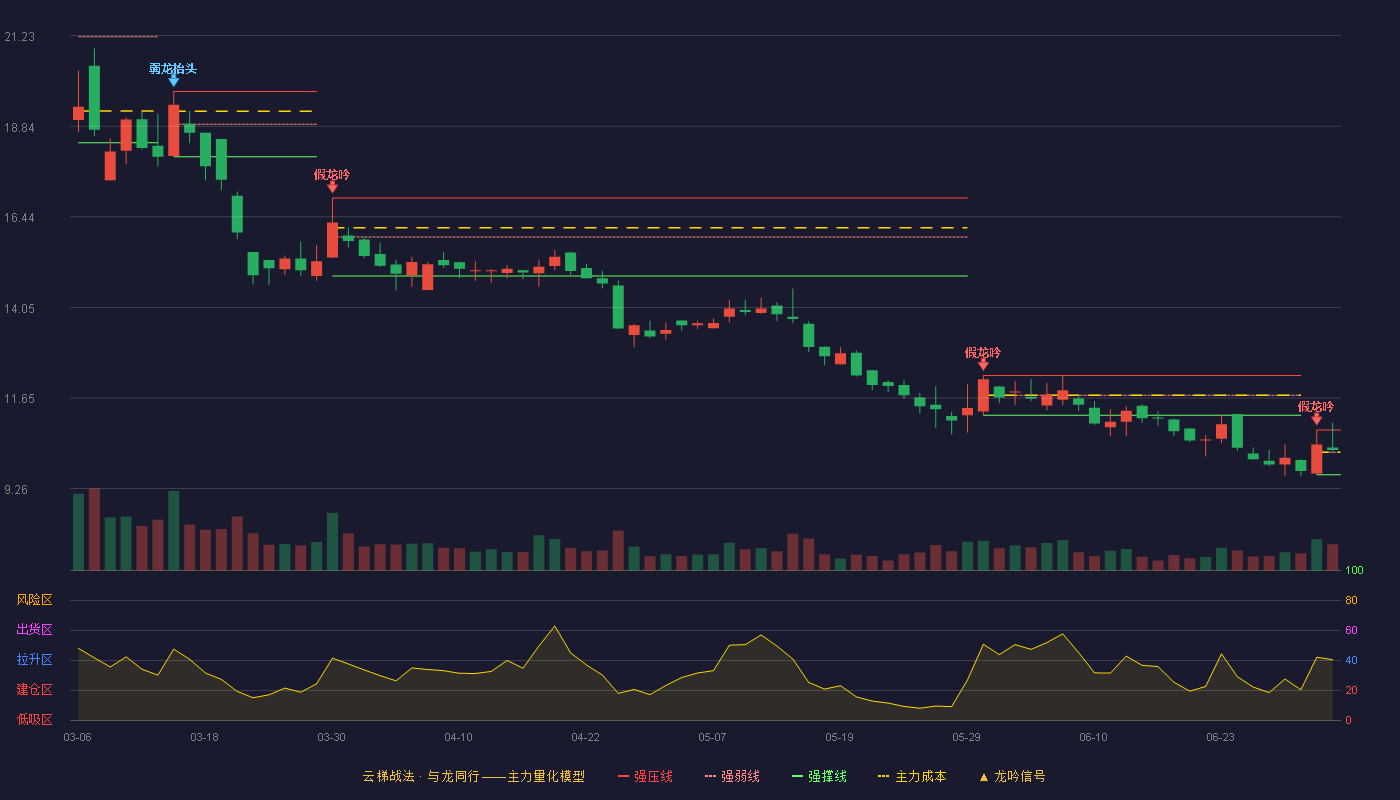This screenshot has width=1400, height=800.
Task: Click the 14.05 price axis label
Action: 19,309
